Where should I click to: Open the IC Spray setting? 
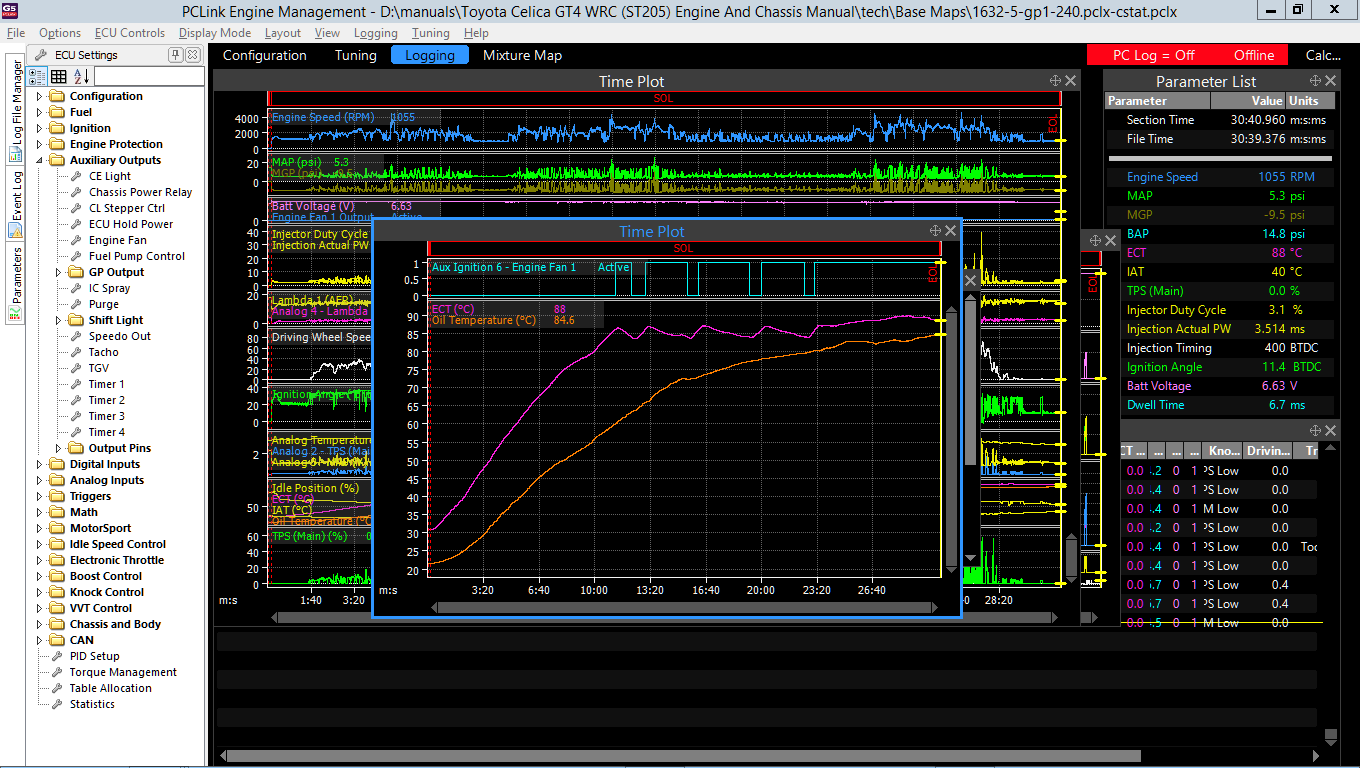coord(109,288)
